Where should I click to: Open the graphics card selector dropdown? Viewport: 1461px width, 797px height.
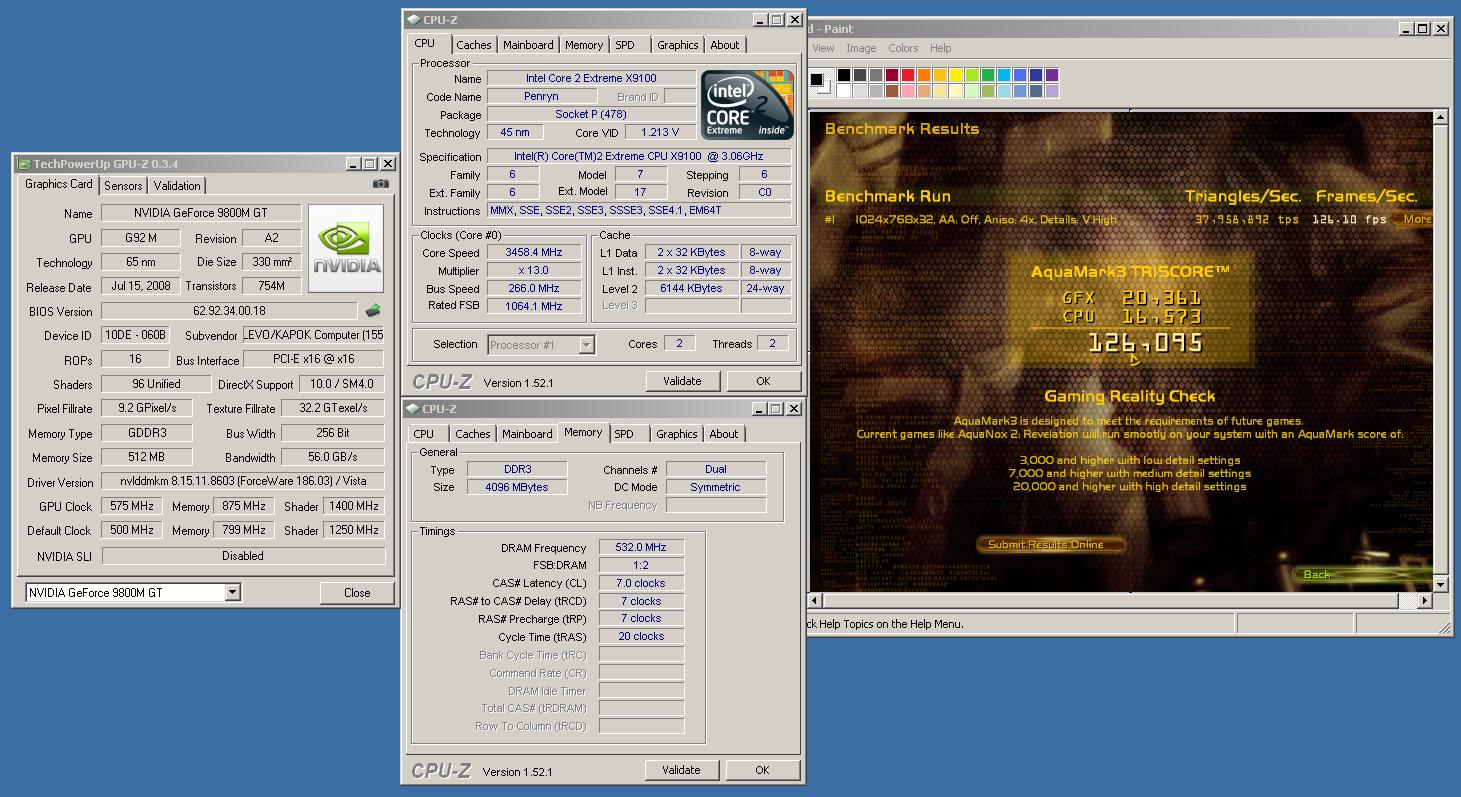pos(232,593)
